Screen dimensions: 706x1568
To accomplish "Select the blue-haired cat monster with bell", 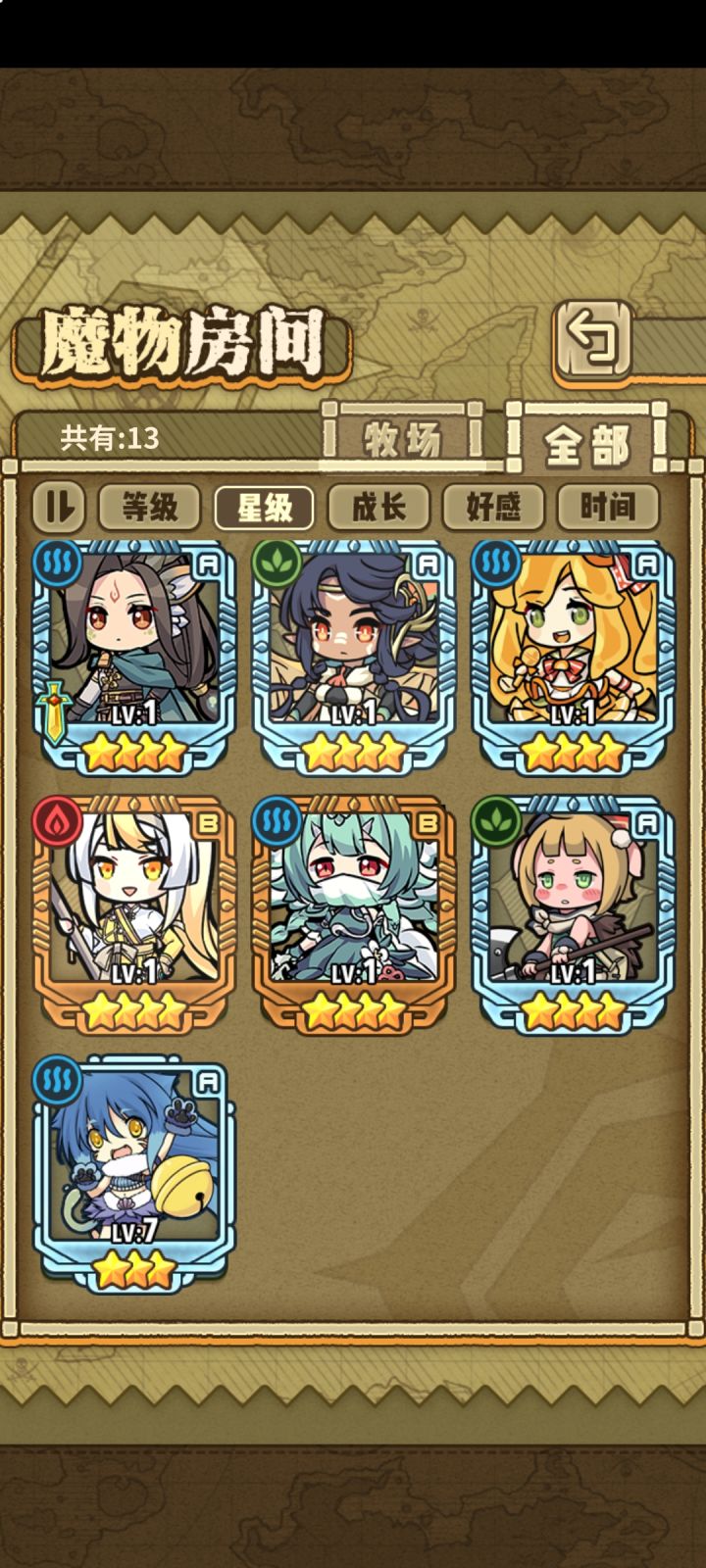I will 135,1172.
